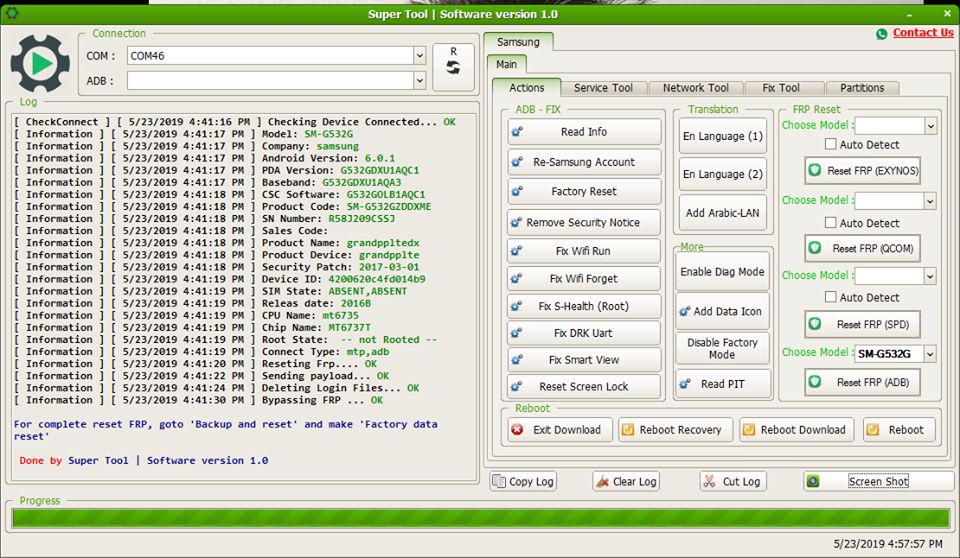Open the Service Tool tab
Image resolution: width=960 pixels, height=558 pixels.
pyautogui.click(x=603, y=88)
